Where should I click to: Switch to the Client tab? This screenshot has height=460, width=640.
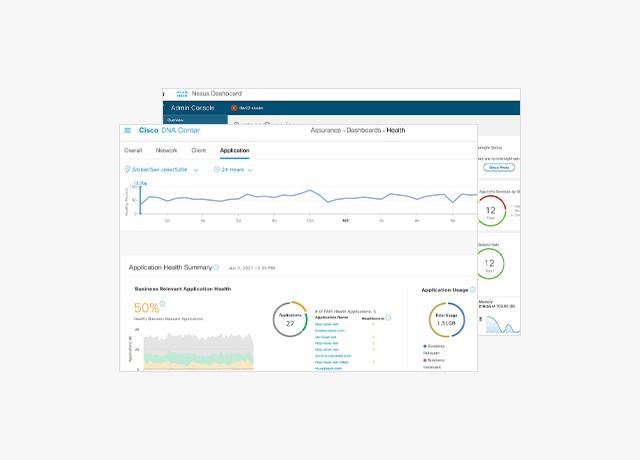coord(199,150)
